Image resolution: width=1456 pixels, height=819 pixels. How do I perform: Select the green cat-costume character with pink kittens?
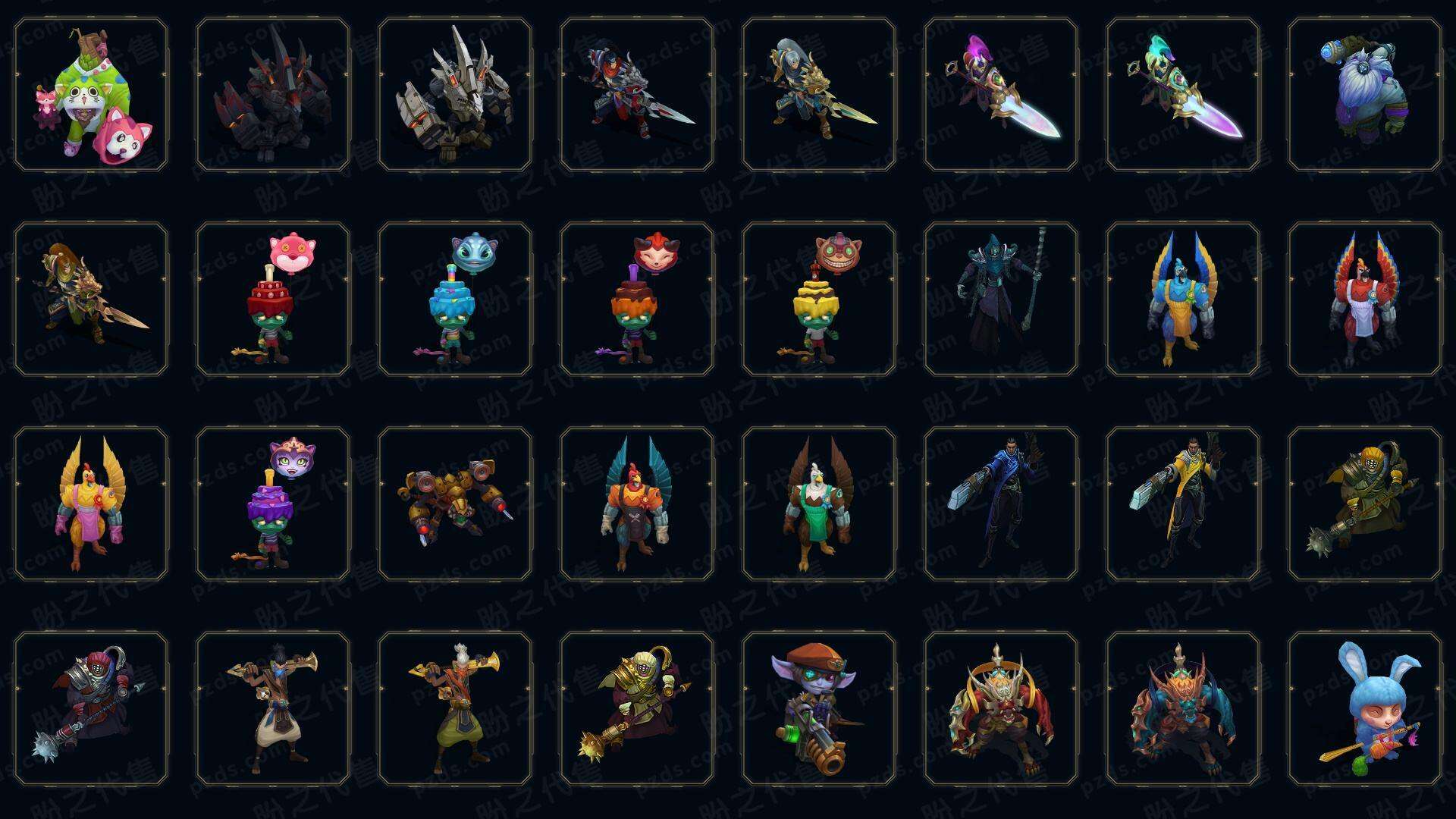[x=91, y=94]
